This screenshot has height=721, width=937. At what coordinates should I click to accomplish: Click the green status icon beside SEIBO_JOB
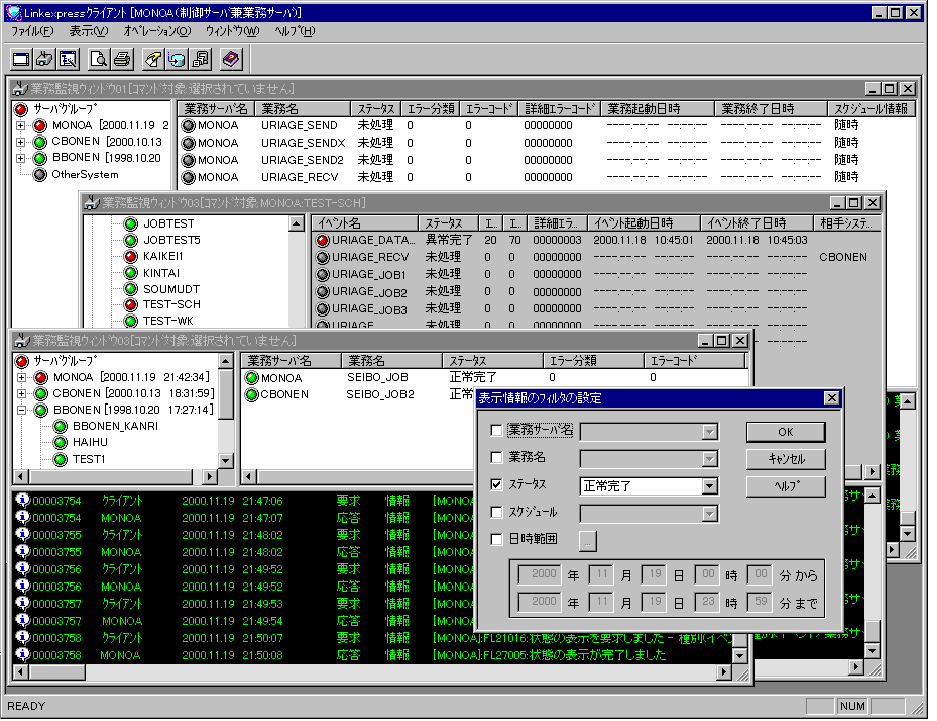[252, 378]
